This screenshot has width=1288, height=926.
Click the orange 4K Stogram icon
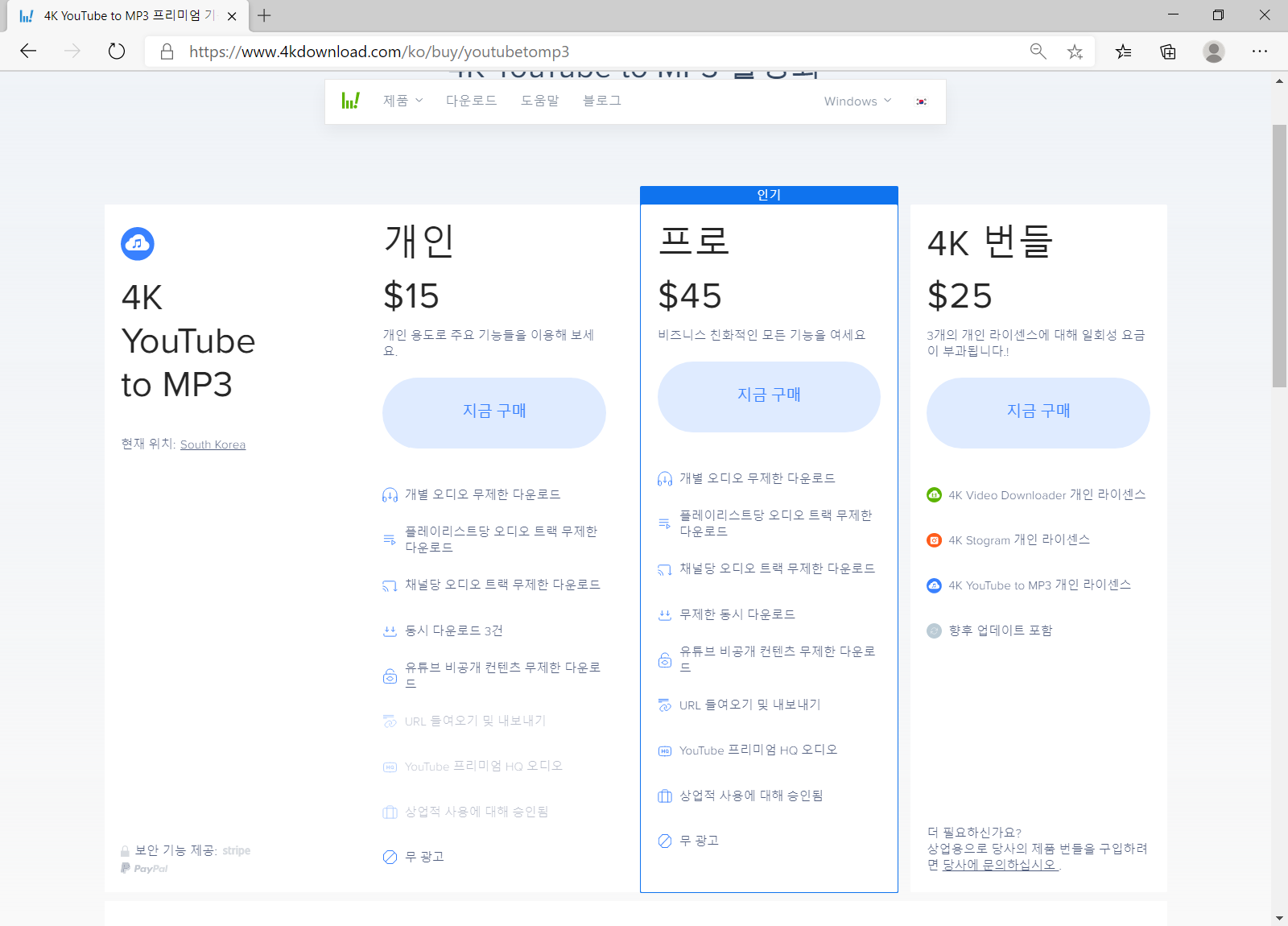point(934,540)
